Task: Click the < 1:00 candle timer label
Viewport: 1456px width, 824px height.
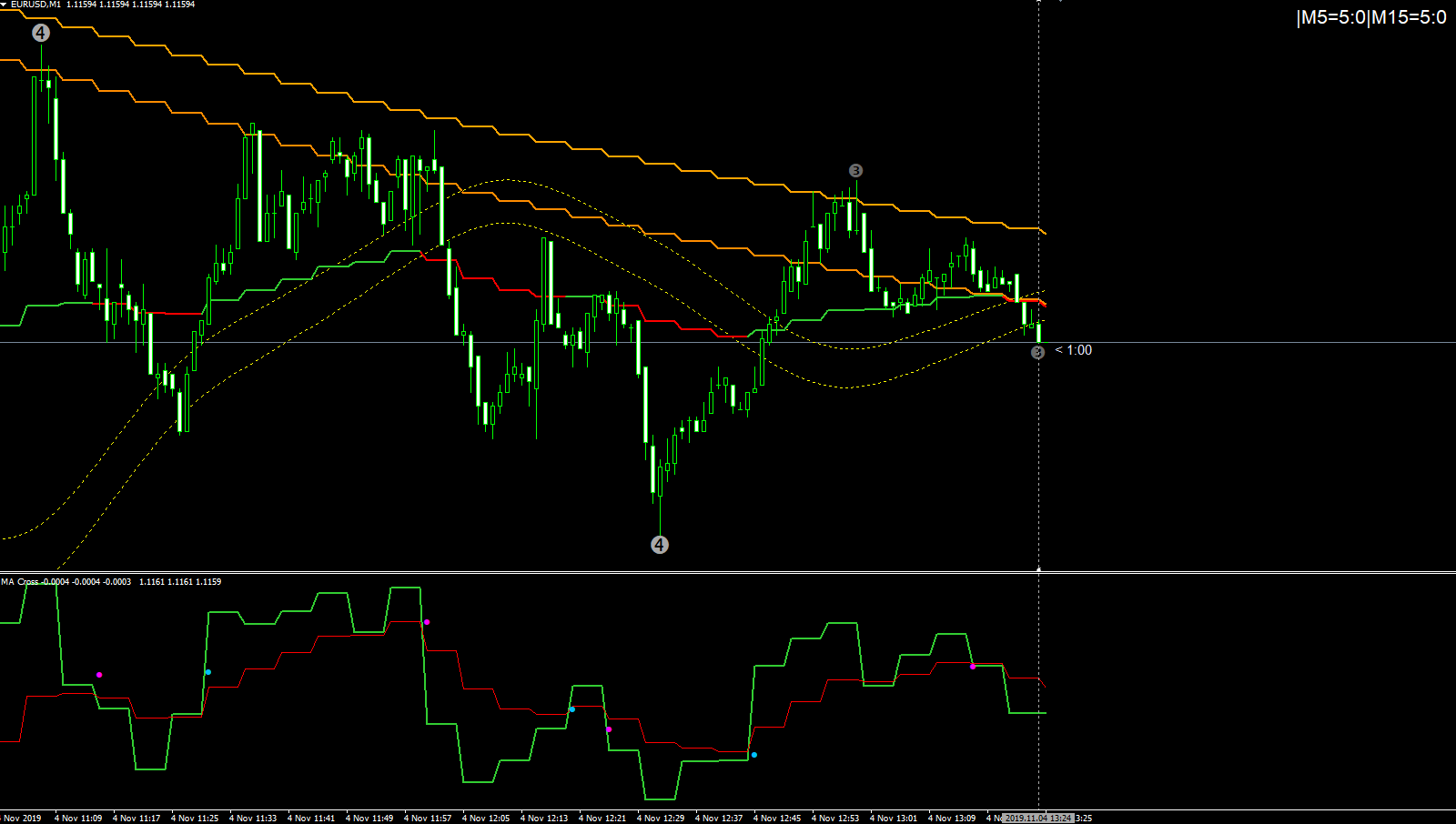Action: [1074, 350]
